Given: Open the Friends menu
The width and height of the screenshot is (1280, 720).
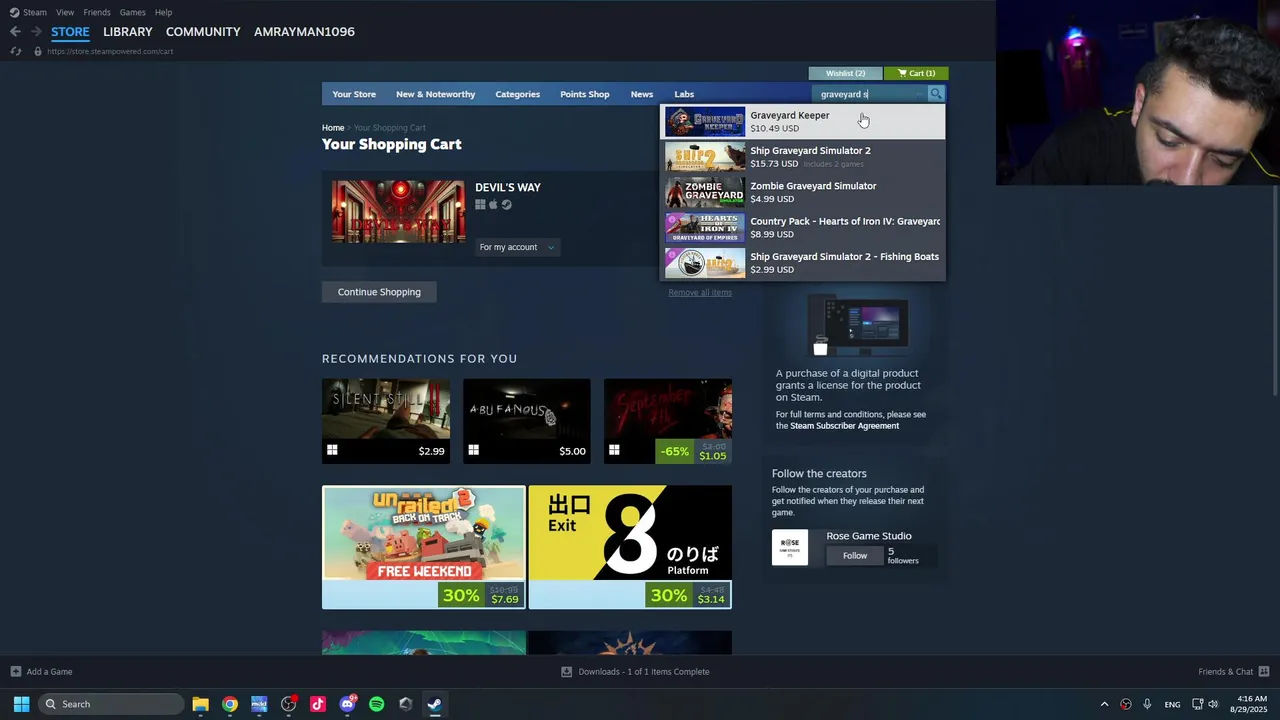Looking at the screenshot, I should 97,12.
